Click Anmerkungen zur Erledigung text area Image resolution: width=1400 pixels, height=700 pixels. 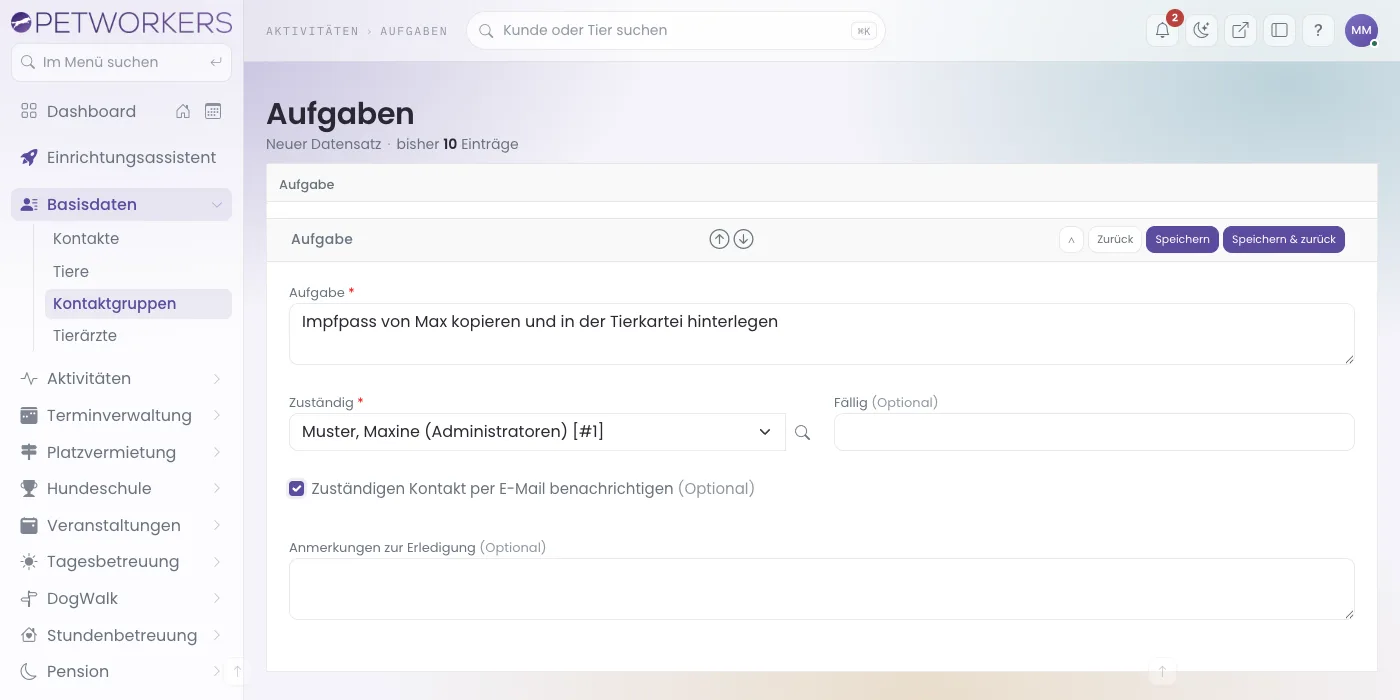point(821,589)
